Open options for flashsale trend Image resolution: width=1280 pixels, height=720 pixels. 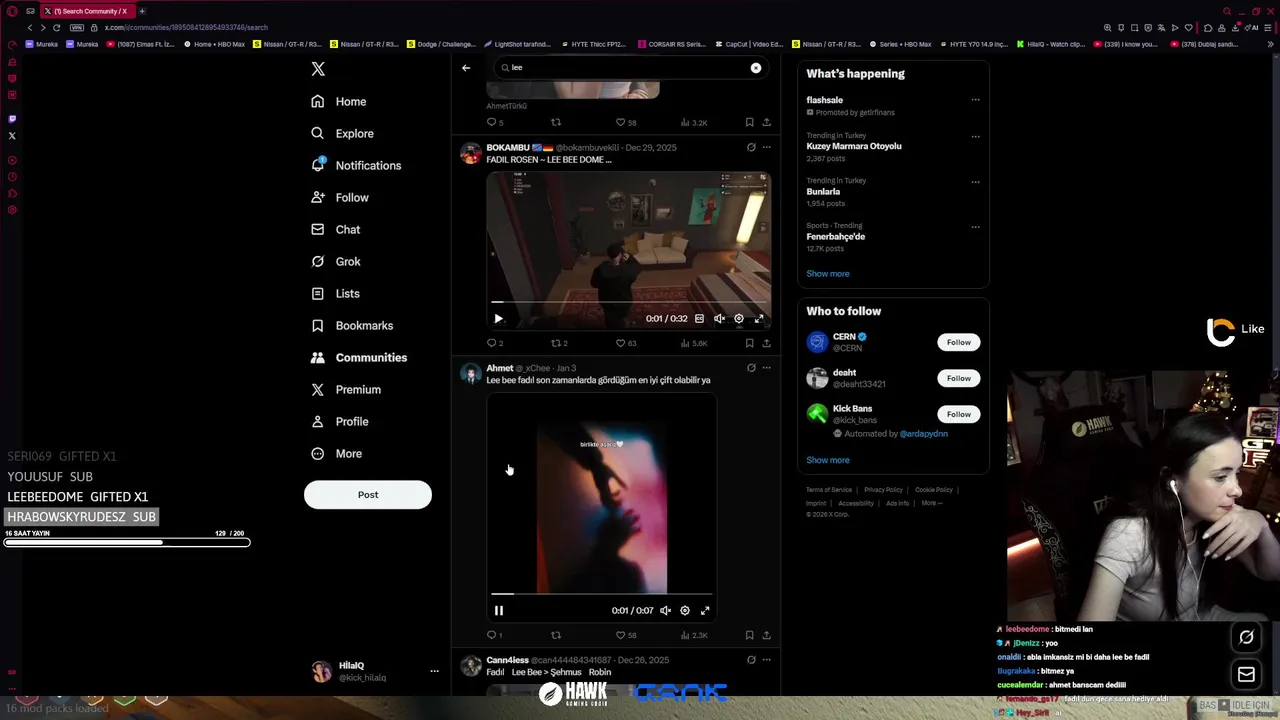(975, 100)
